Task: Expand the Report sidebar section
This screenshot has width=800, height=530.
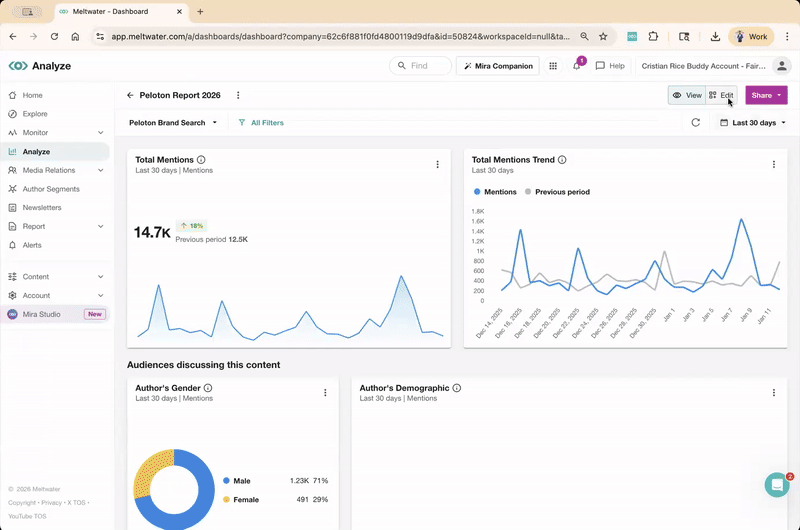Action: [x=101, y=226]
